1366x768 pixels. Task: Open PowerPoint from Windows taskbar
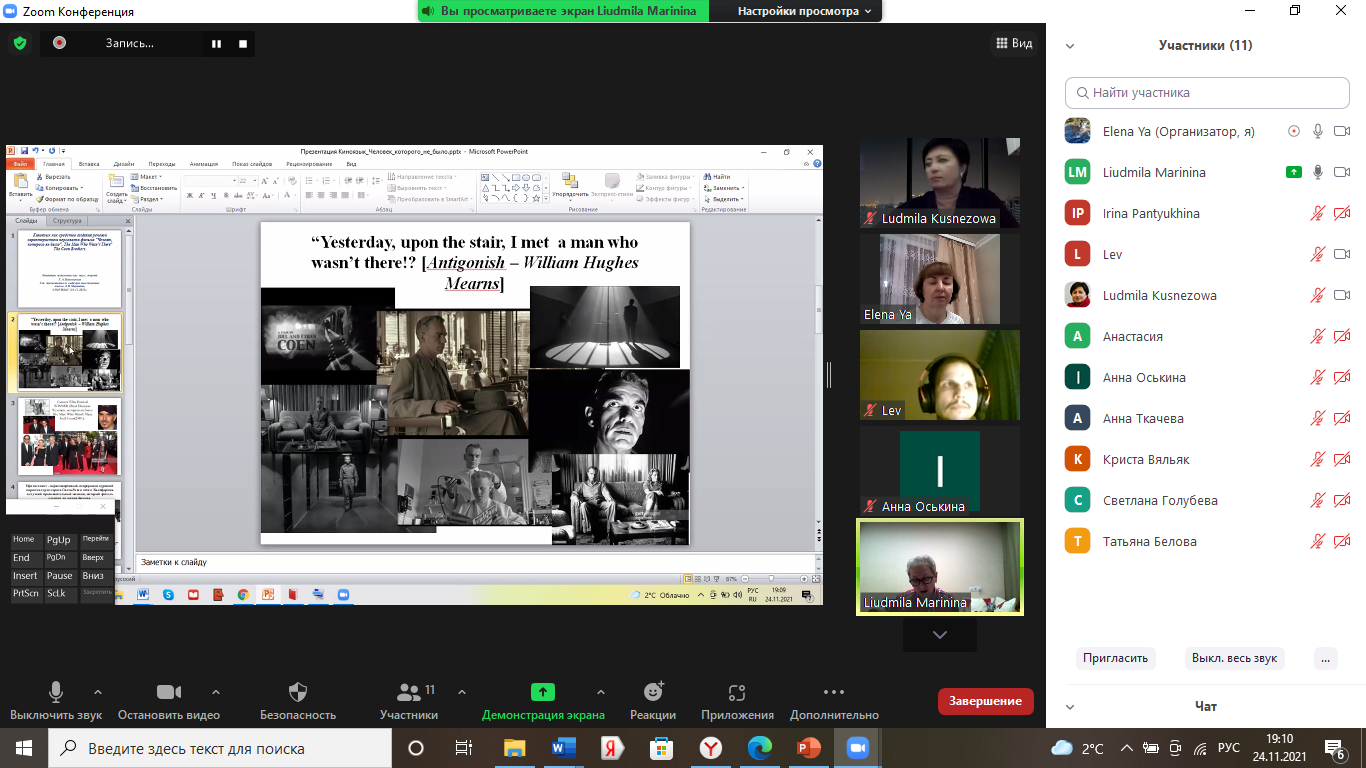click(808, 748)
